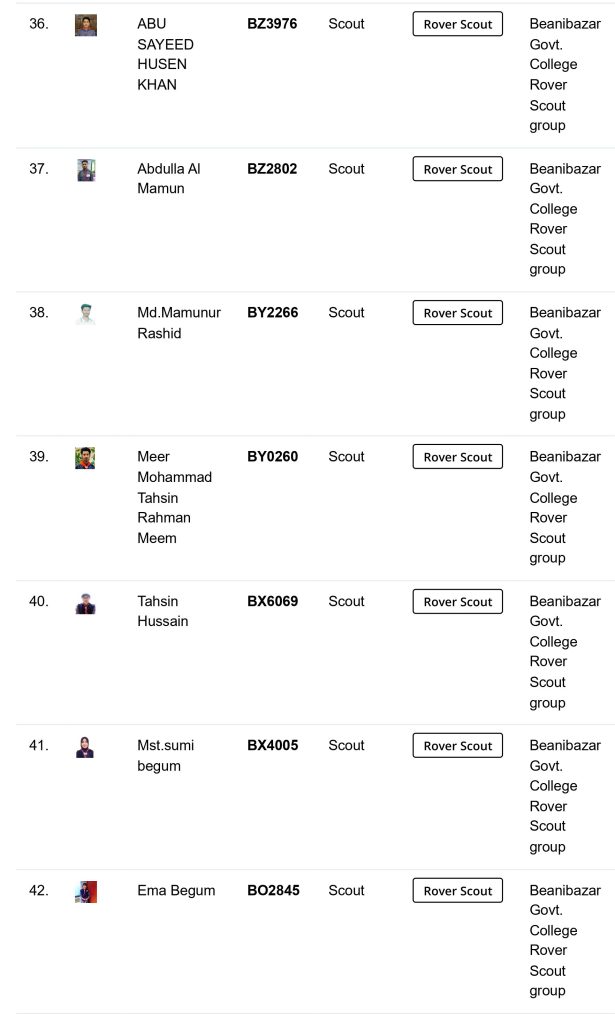Open Mst.sumi begum's profile photo

click(86, 747)
